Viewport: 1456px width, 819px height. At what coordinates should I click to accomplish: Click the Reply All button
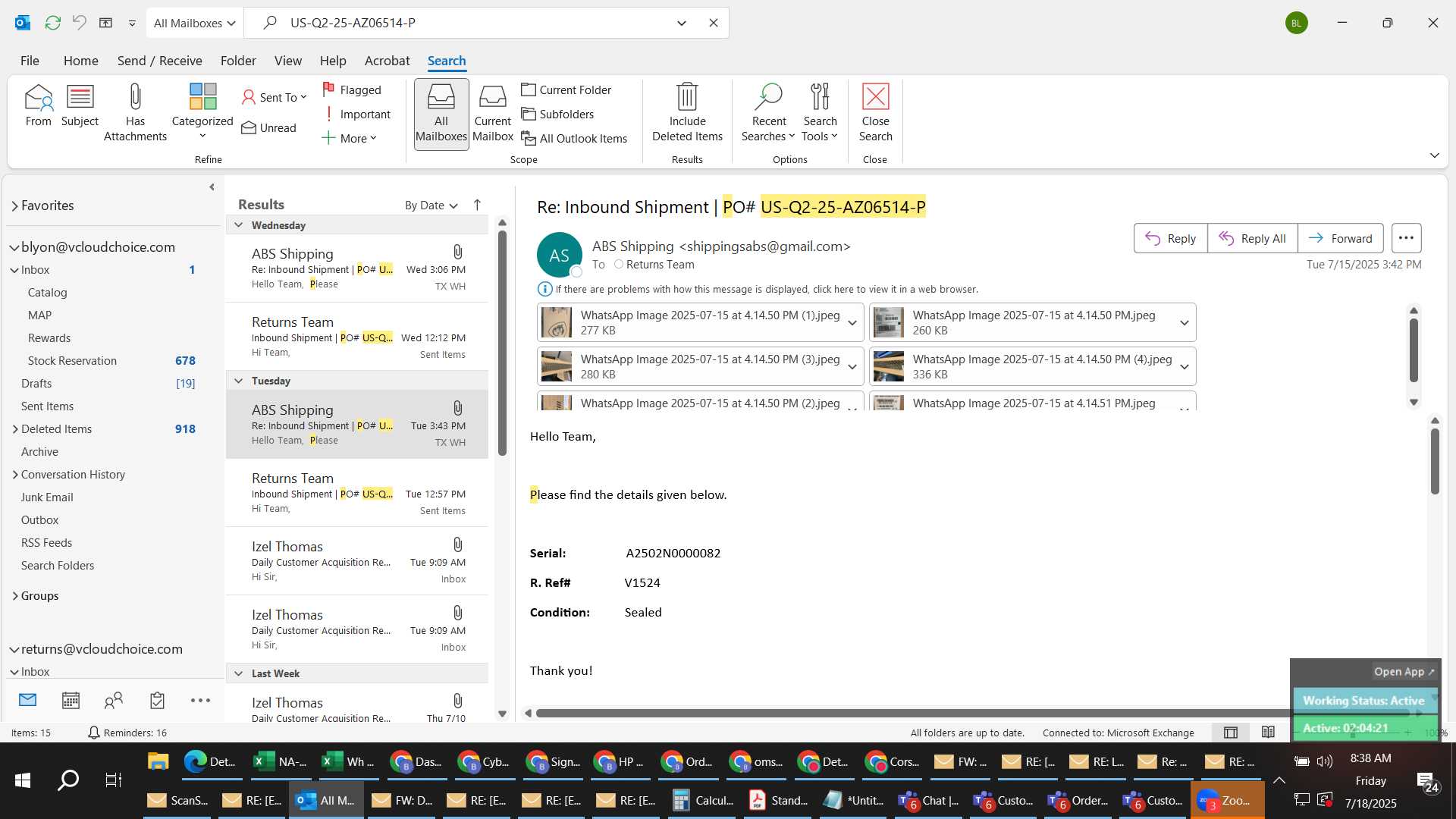click(x=1252, y=238)
